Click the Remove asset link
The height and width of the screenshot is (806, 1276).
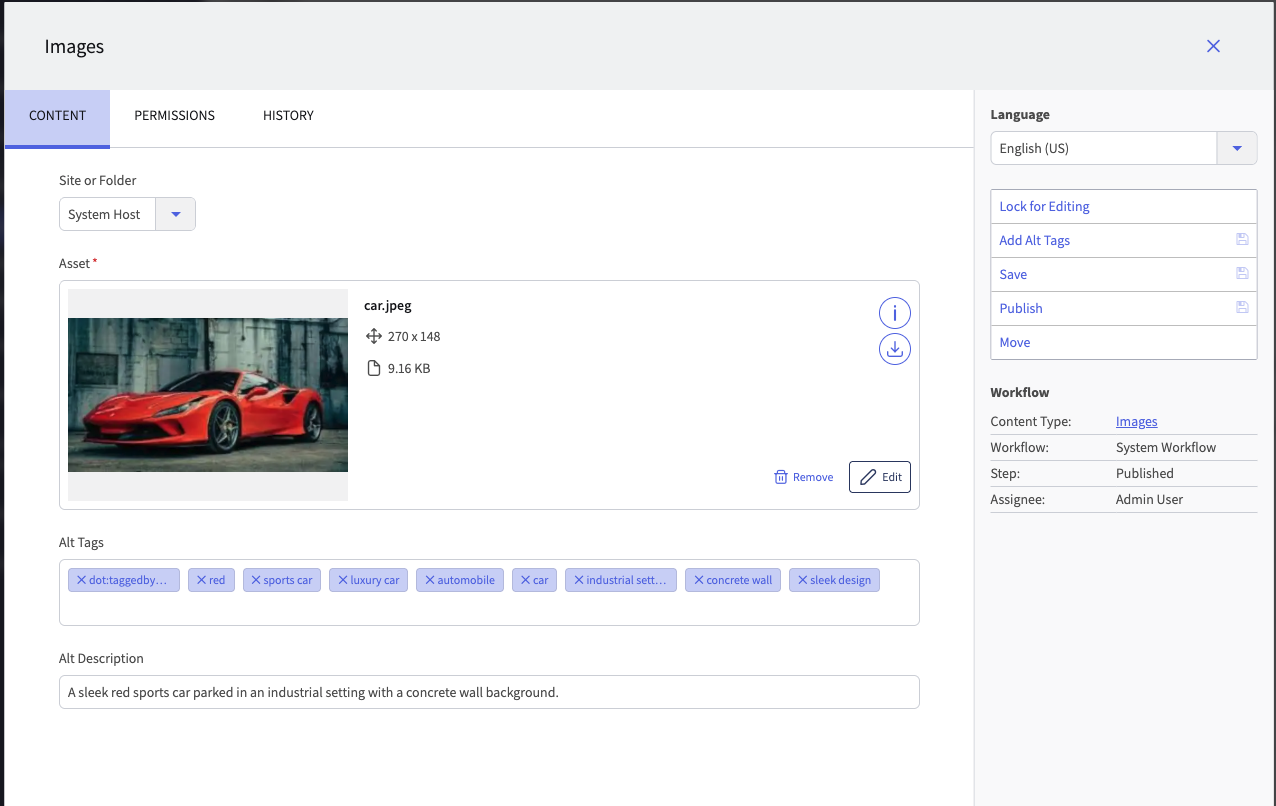point(803,477)
